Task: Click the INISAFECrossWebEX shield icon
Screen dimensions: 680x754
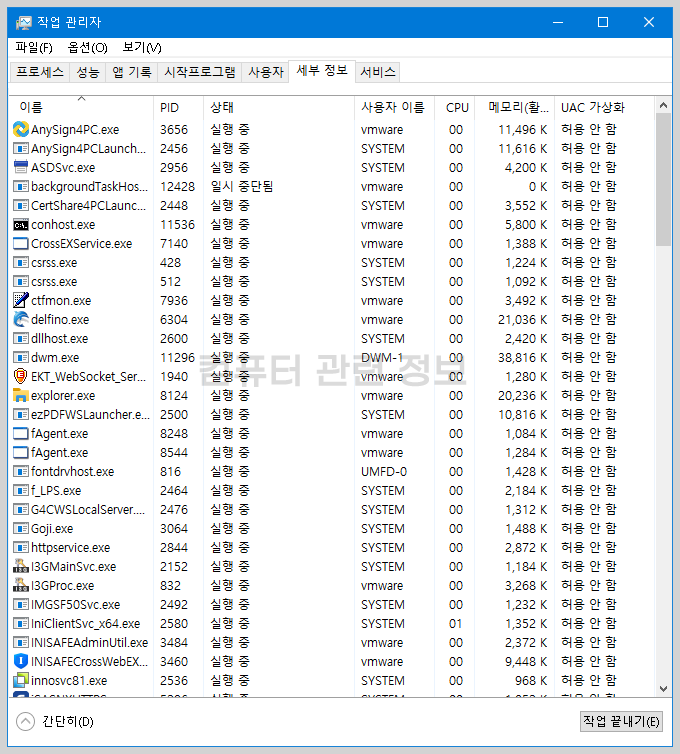Action: [x=21, y=661]
